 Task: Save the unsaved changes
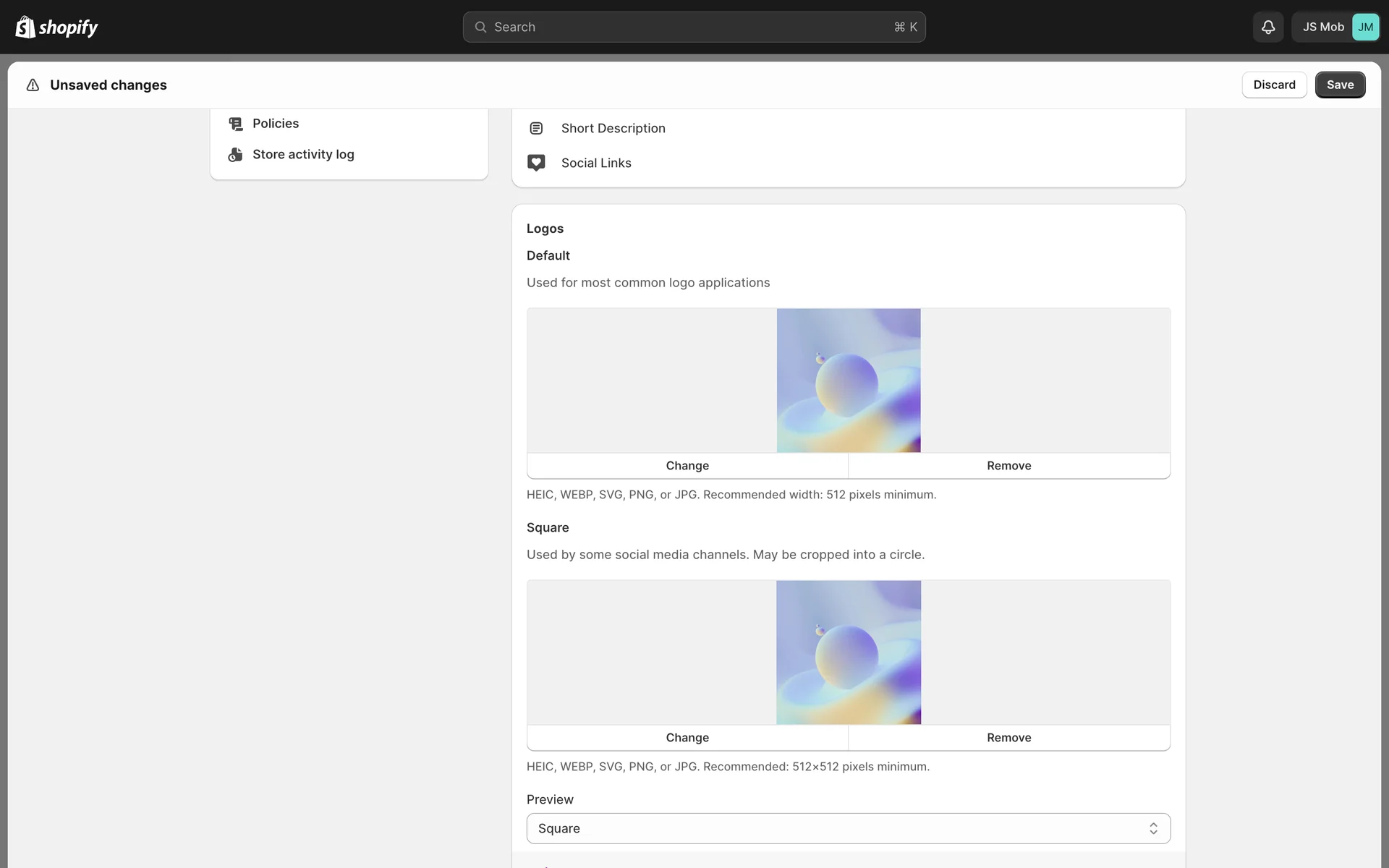(x=1340, y=85)
